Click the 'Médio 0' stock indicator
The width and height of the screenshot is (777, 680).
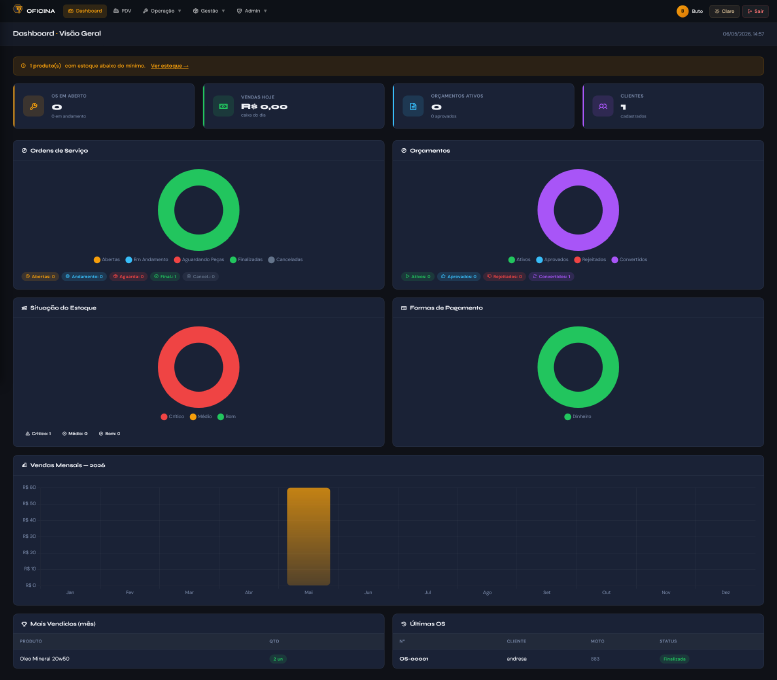[75, 434]
